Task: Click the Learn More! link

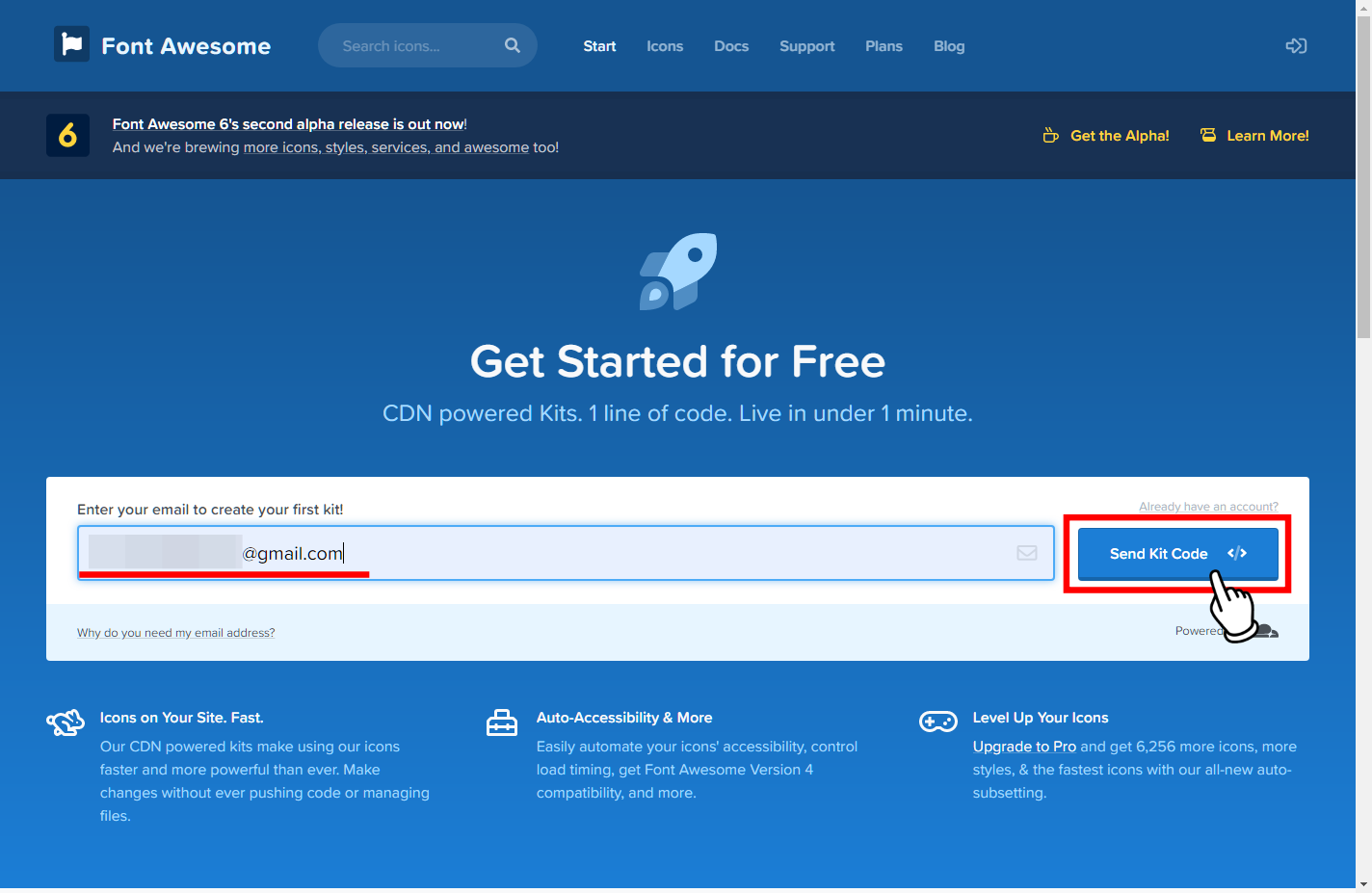Action: click(1268, 136)
